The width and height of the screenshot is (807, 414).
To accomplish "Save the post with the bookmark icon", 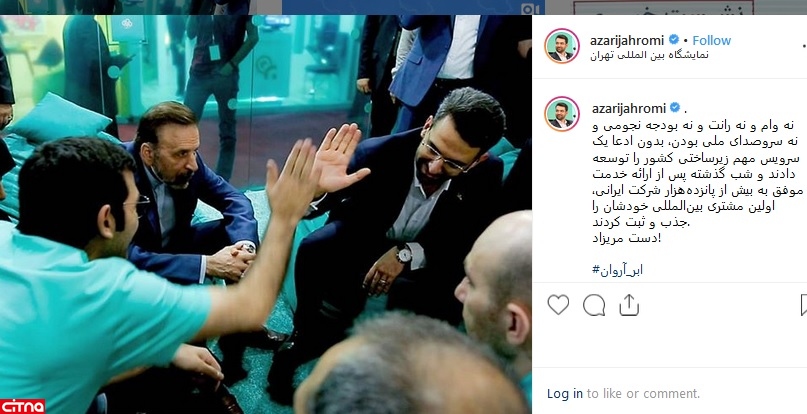I will pos(803,305).
